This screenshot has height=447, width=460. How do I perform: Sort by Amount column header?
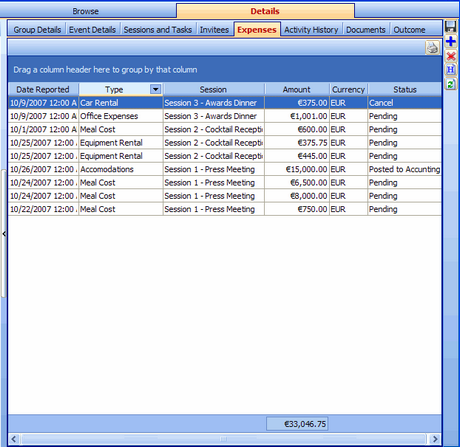pyautogui.click(x=296, y=89)
